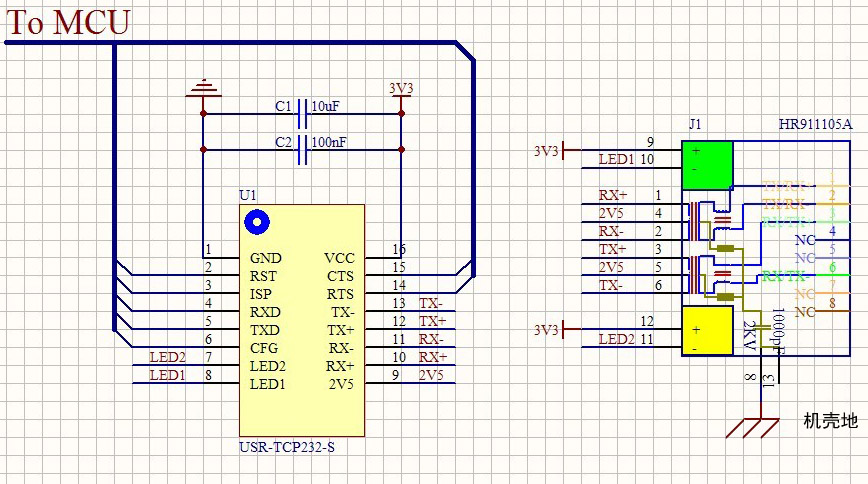Select the U1 designator label

click(x=248, y=194)
